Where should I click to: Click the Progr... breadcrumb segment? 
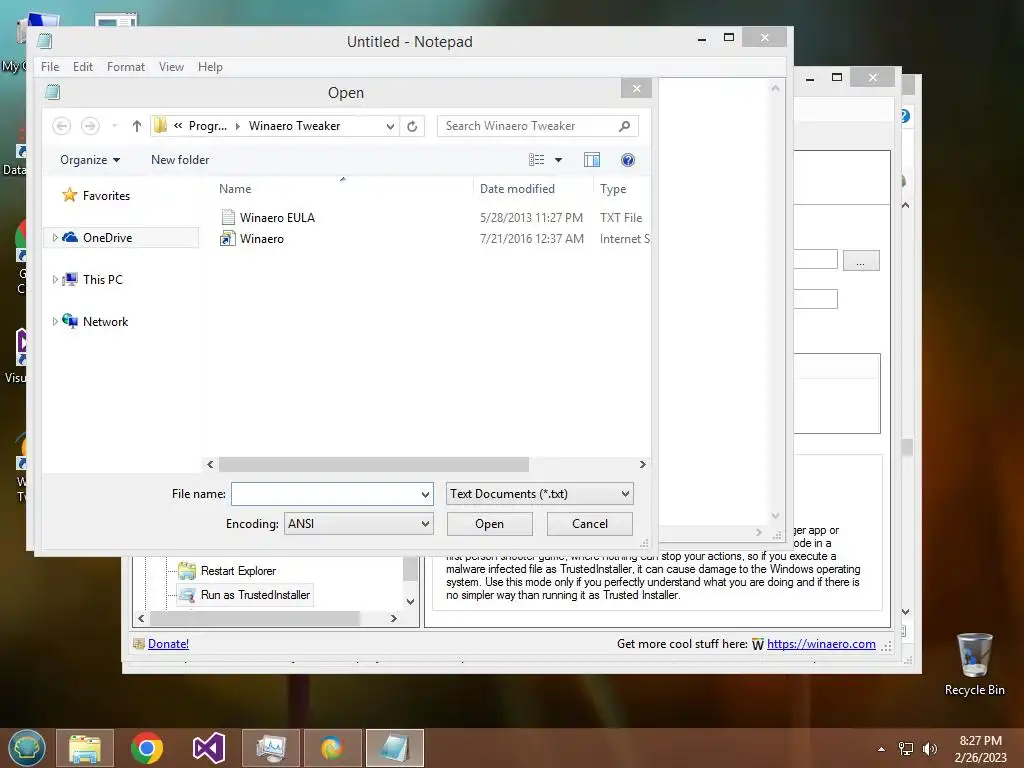pyautogui.click(x=208, y=126)
